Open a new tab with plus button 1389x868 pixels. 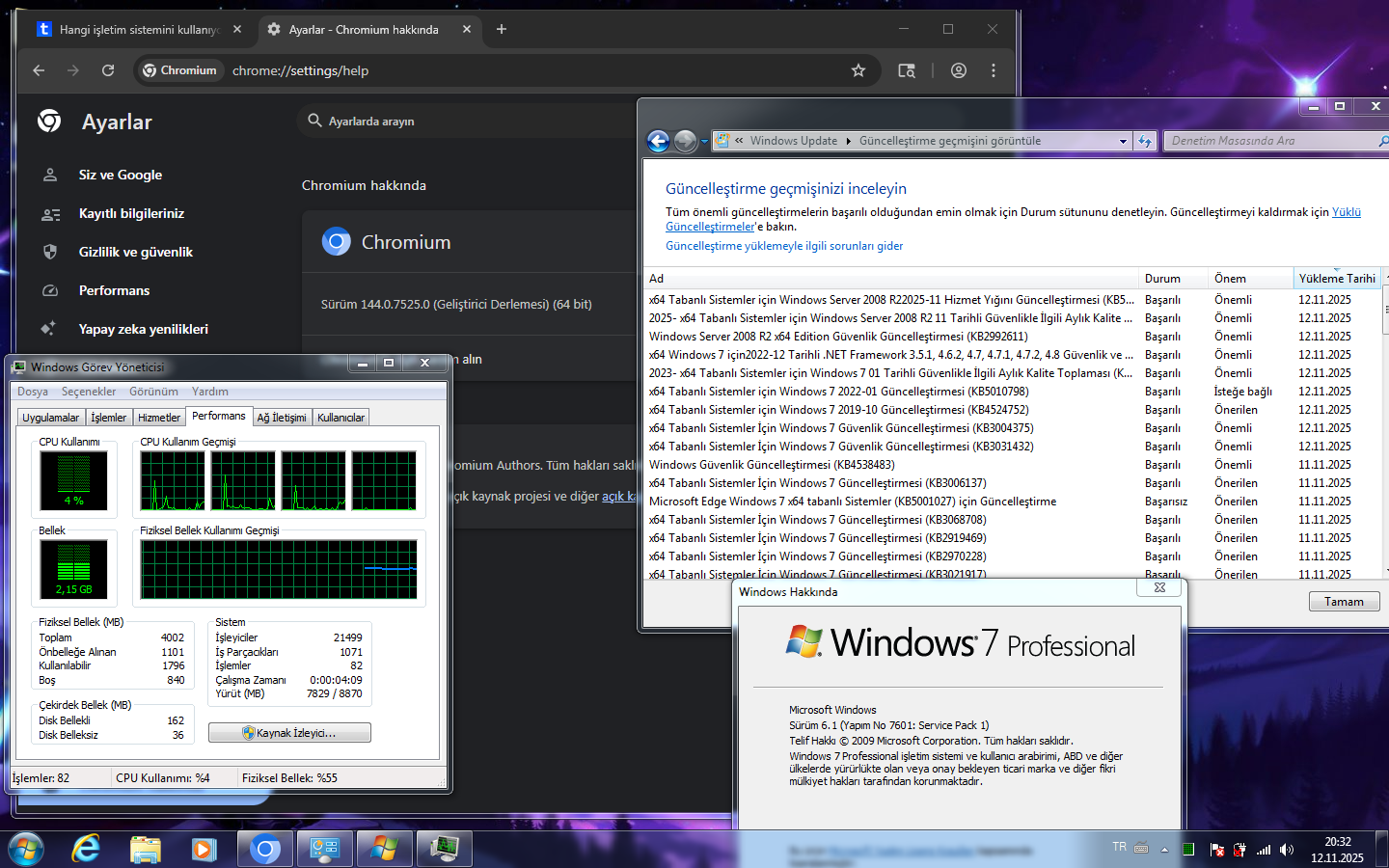pyautogui.click(x=502, y=29)
